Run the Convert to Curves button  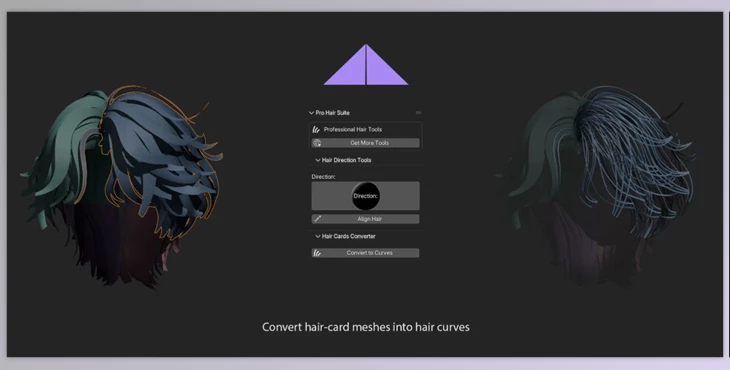point(365,253)
